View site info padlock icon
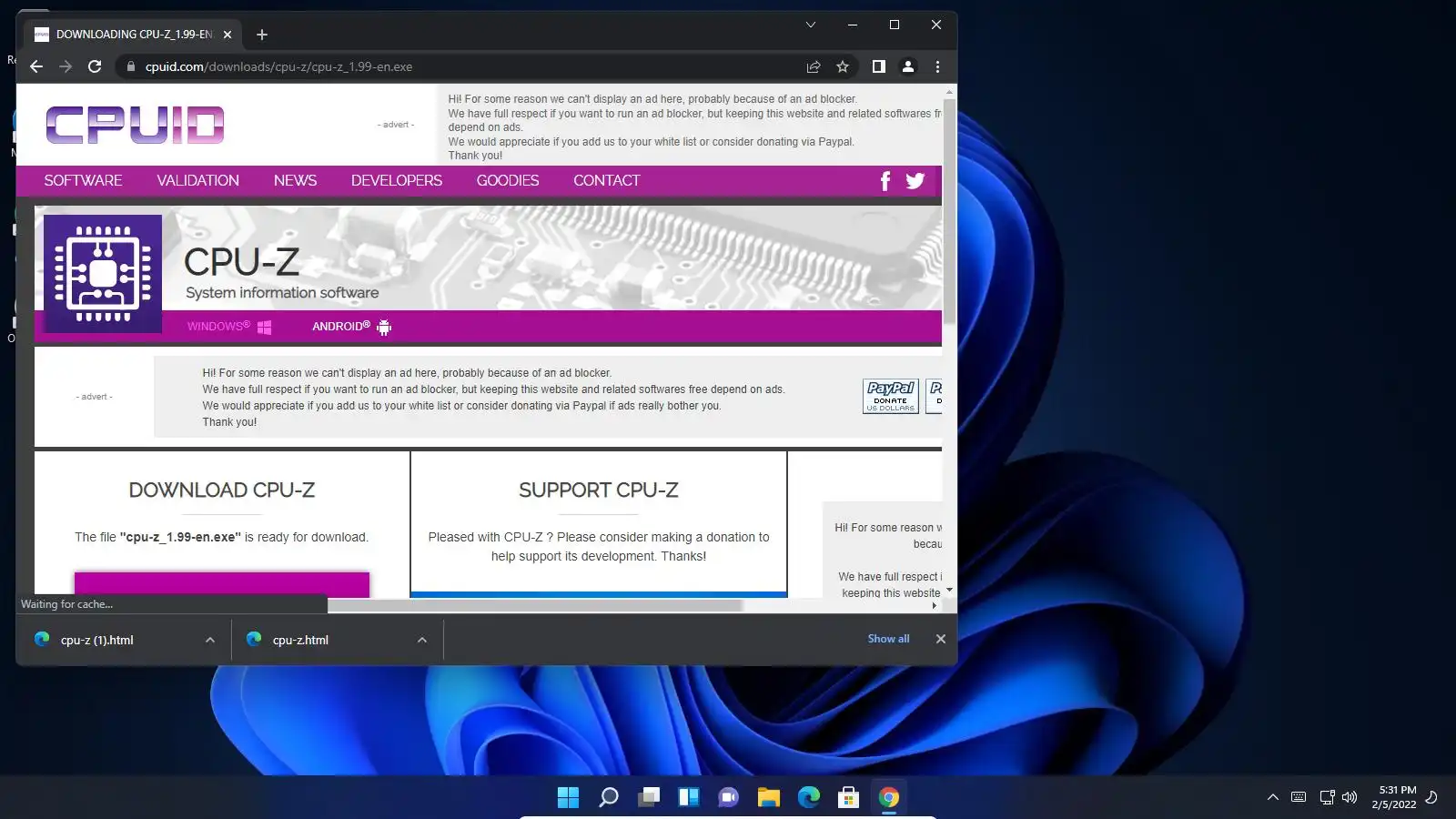The width and height of the screenshot is (1456, 819). (x=131, y=66)
